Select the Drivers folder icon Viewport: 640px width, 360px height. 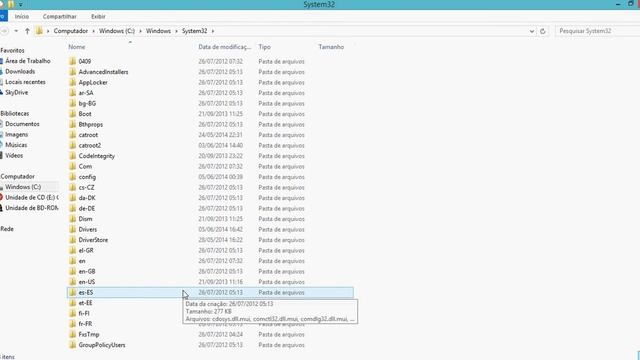[73, 229]
